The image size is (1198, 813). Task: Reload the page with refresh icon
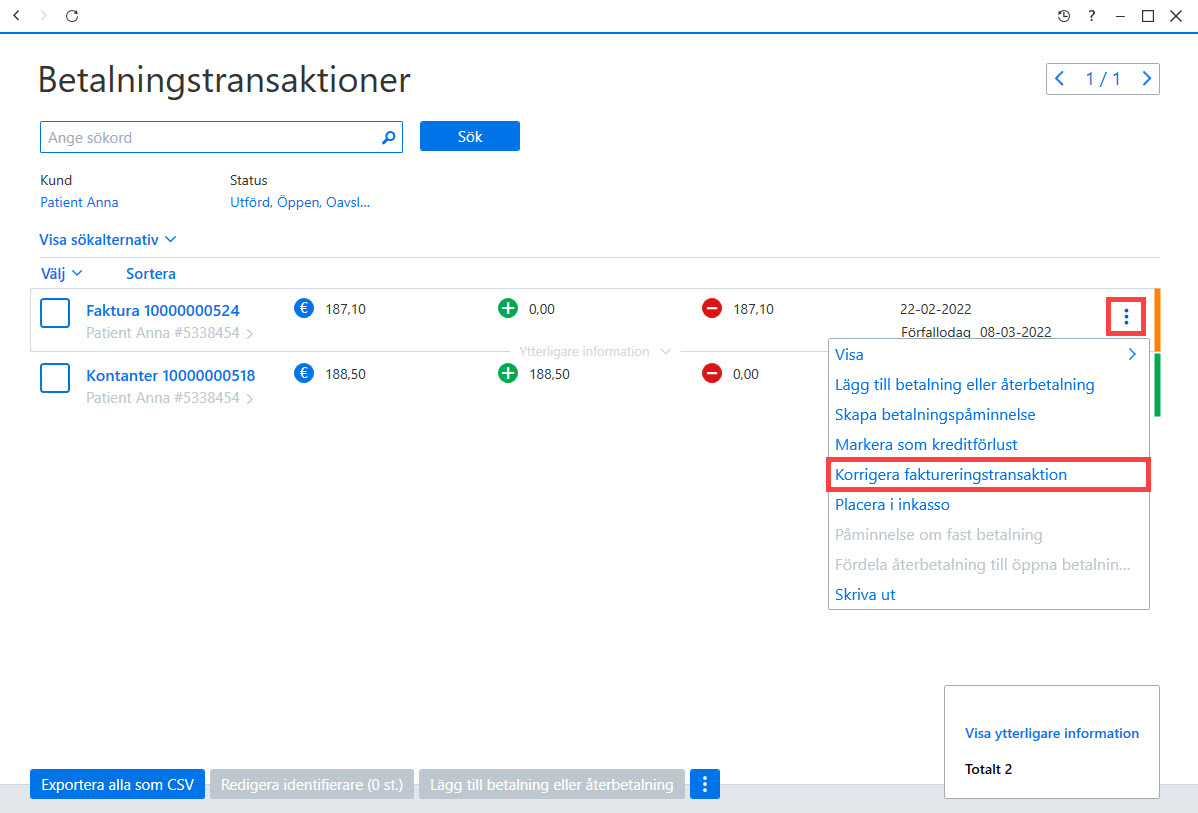[x=72, y=15]
